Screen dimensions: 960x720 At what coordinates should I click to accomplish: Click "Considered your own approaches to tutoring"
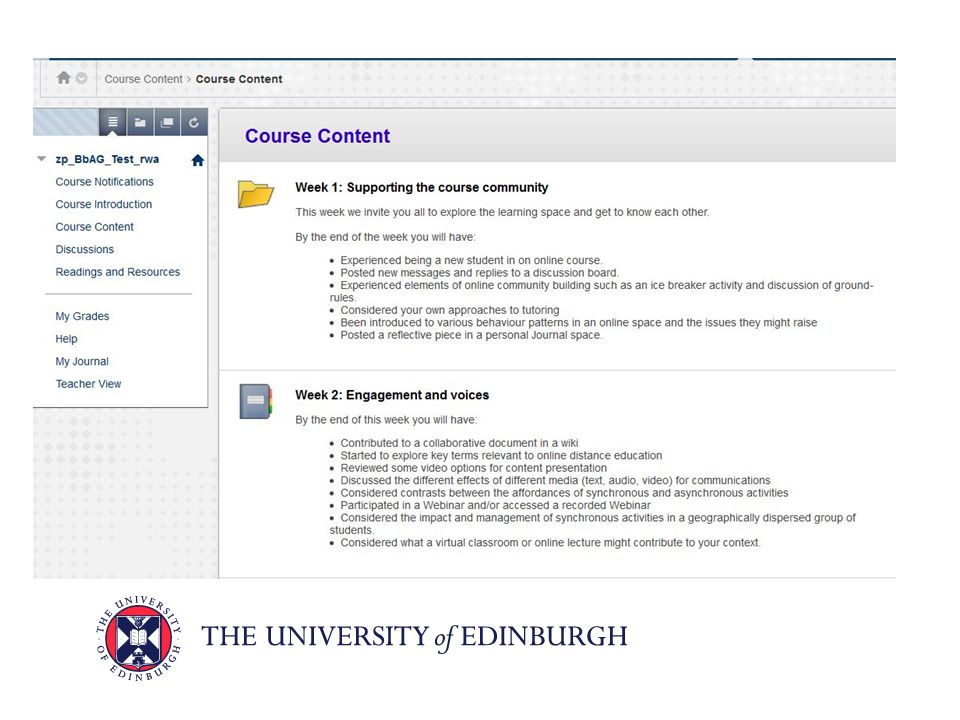click(450, 310)
